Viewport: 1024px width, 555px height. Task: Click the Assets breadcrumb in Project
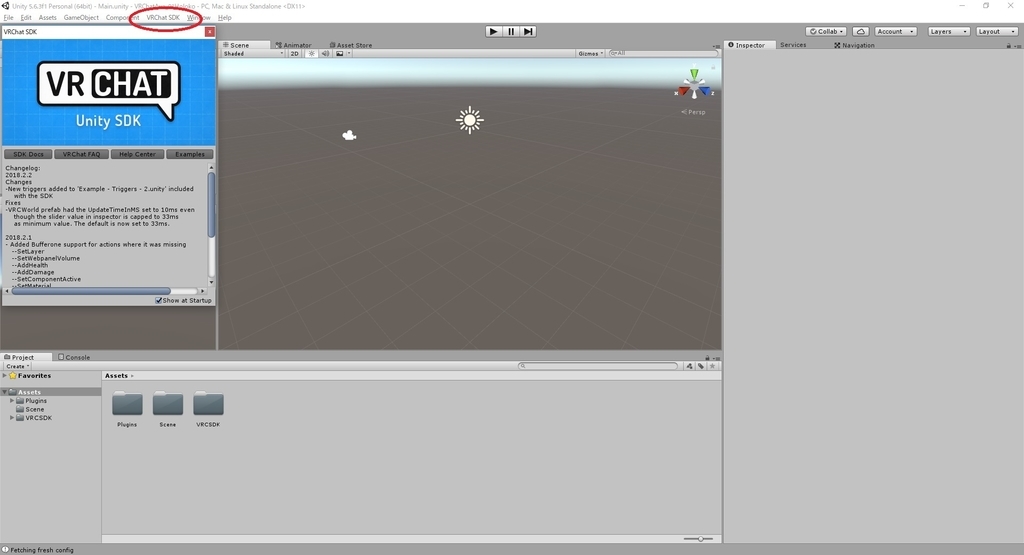pyautogui.click(x=116, y=375)
